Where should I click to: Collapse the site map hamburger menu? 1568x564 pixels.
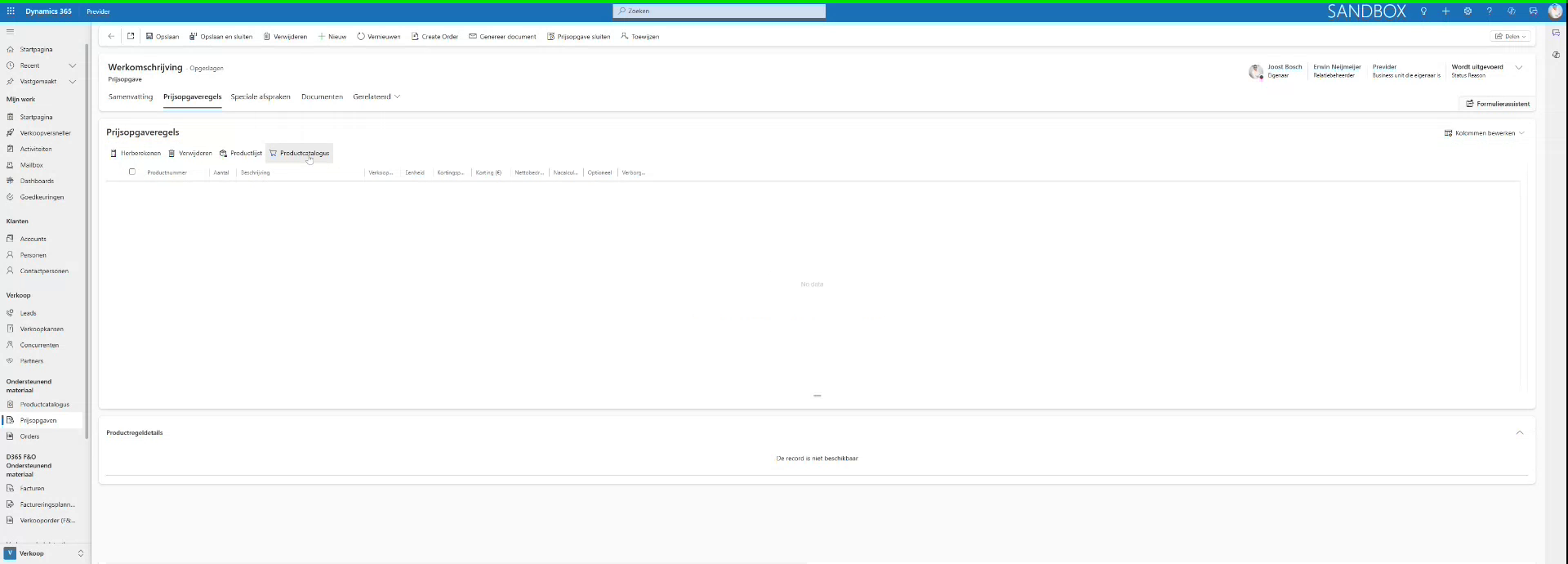pos(10,31)
